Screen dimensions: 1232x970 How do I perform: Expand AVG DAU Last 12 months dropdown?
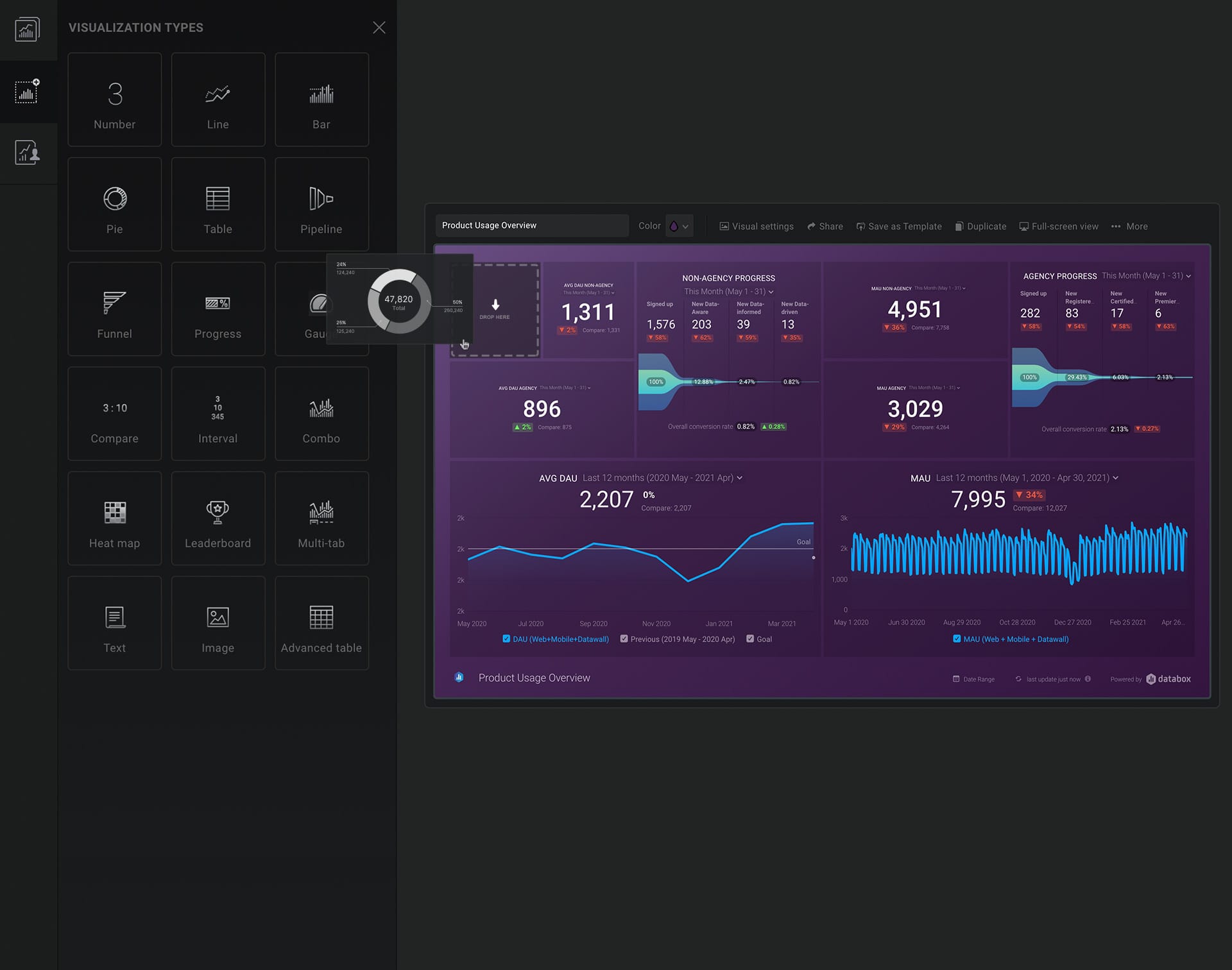[x=663, y=478]
